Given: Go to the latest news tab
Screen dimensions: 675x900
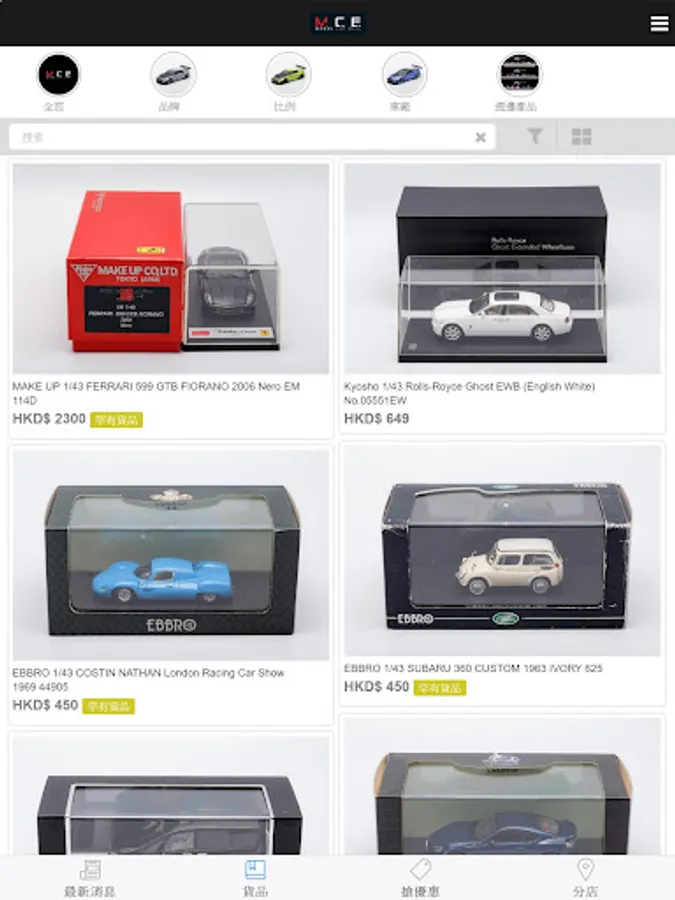Looking at the screenshot, I should (90, 878).
